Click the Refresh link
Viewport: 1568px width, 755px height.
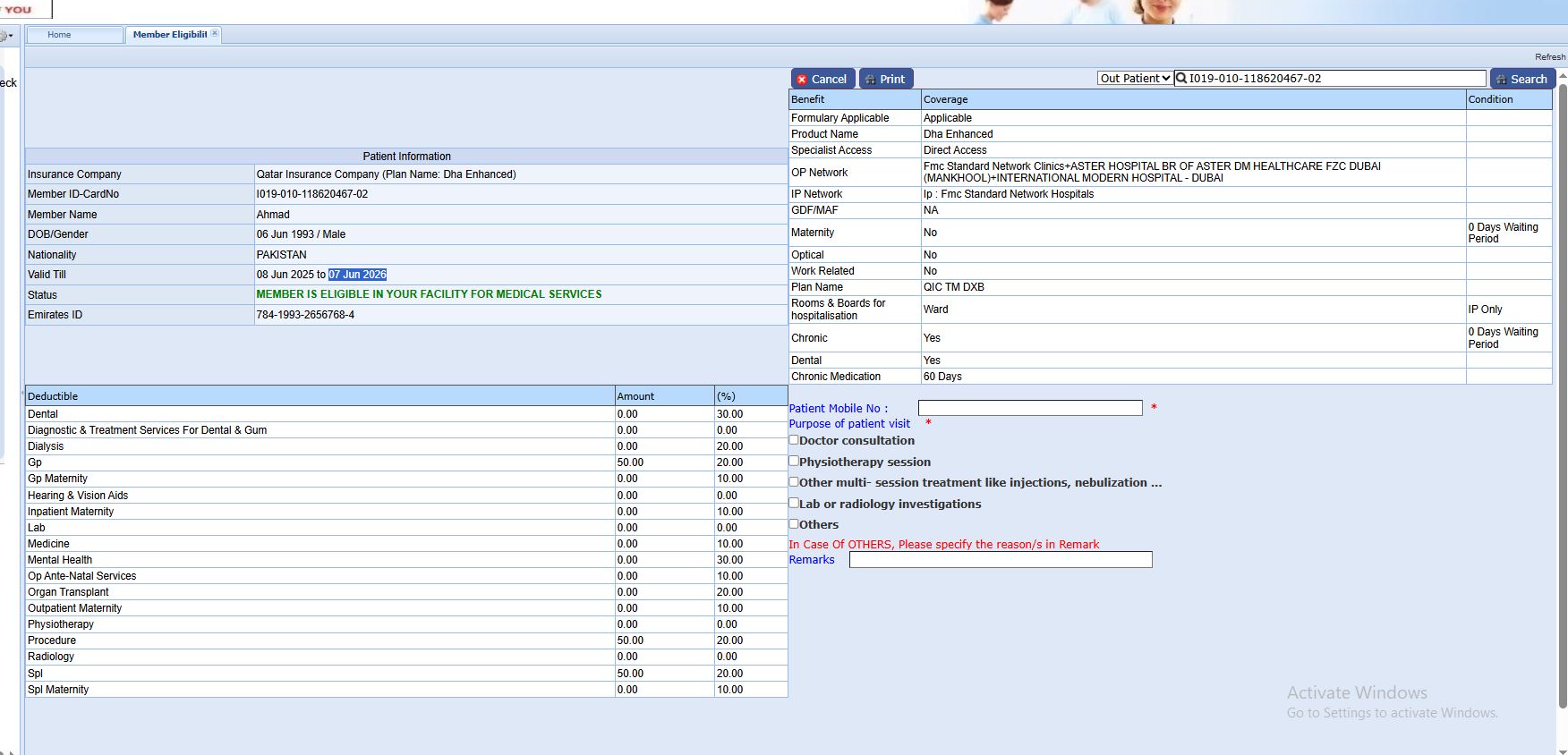pos(1550,56)
